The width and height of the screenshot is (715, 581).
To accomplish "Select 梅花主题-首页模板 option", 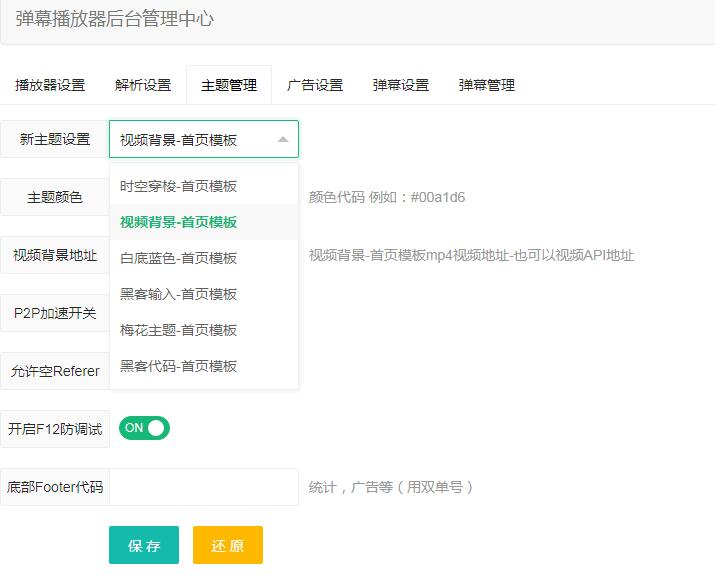I will pos(204,330).
